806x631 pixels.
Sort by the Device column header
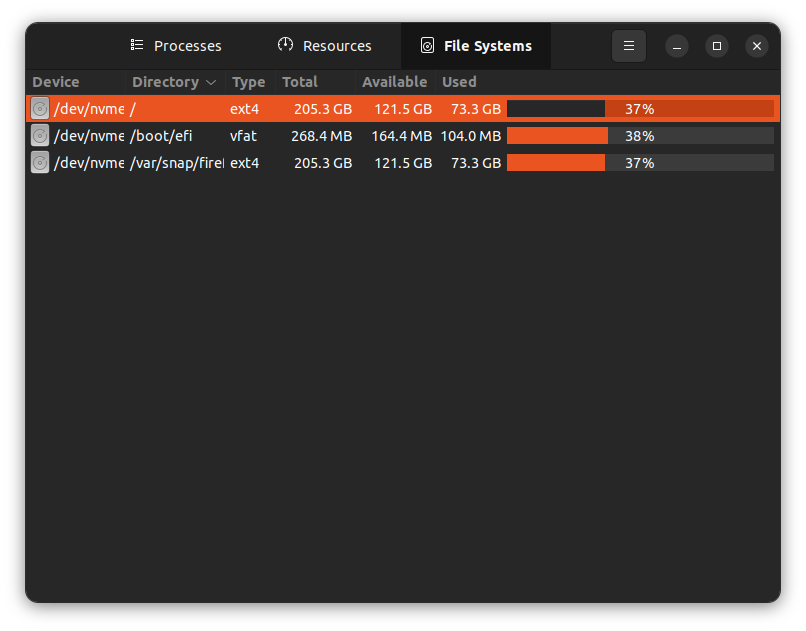click(75, 82)
